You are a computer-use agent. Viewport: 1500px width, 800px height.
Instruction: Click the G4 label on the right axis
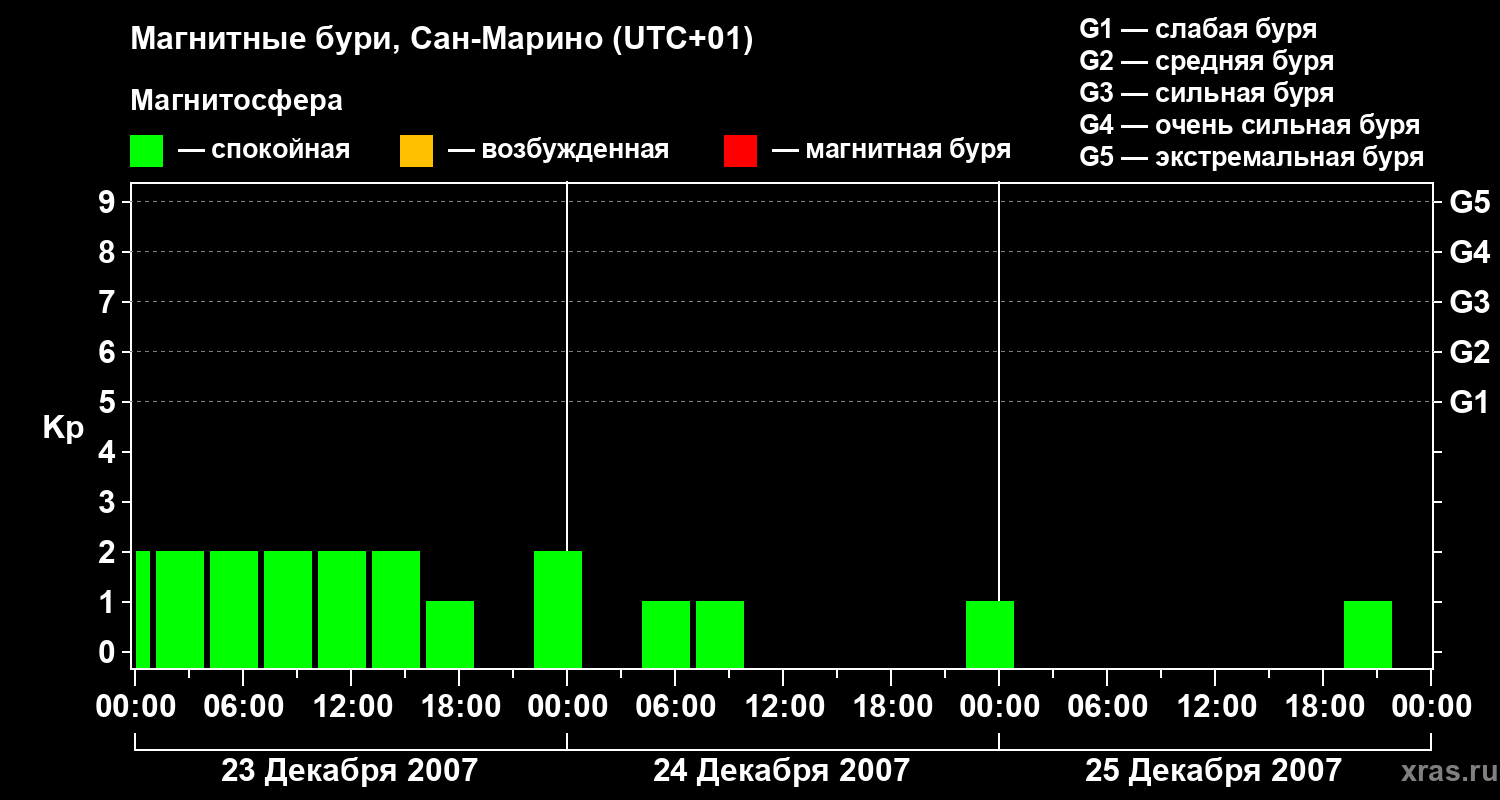pos(1469,252)
